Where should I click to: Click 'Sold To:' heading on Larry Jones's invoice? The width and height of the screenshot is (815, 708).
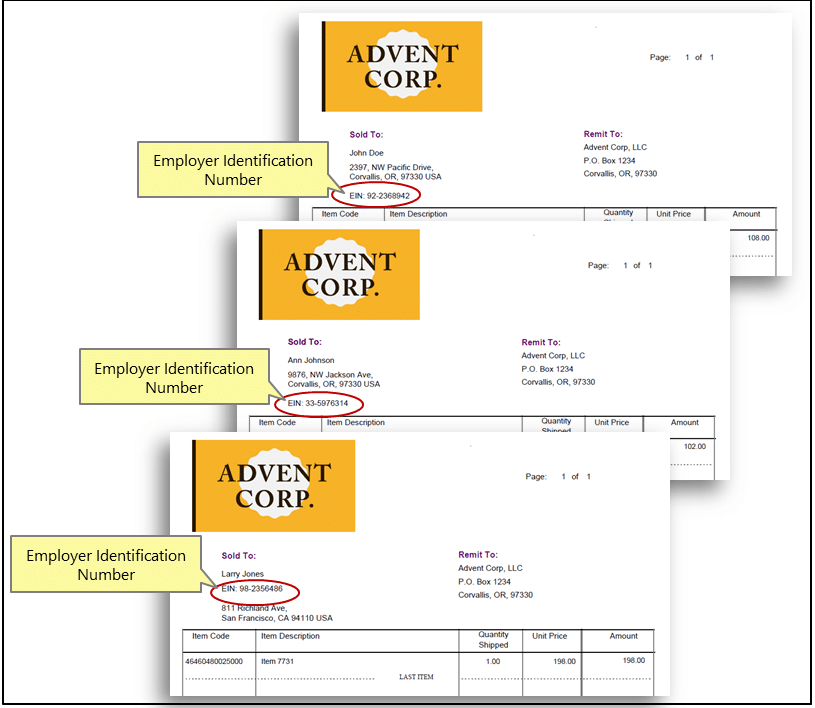239,556
